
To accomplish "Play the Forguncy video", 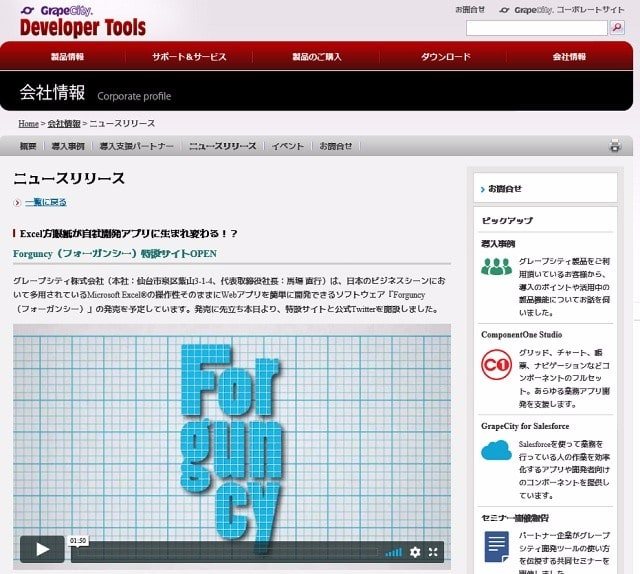I will [x=42, y=549].
